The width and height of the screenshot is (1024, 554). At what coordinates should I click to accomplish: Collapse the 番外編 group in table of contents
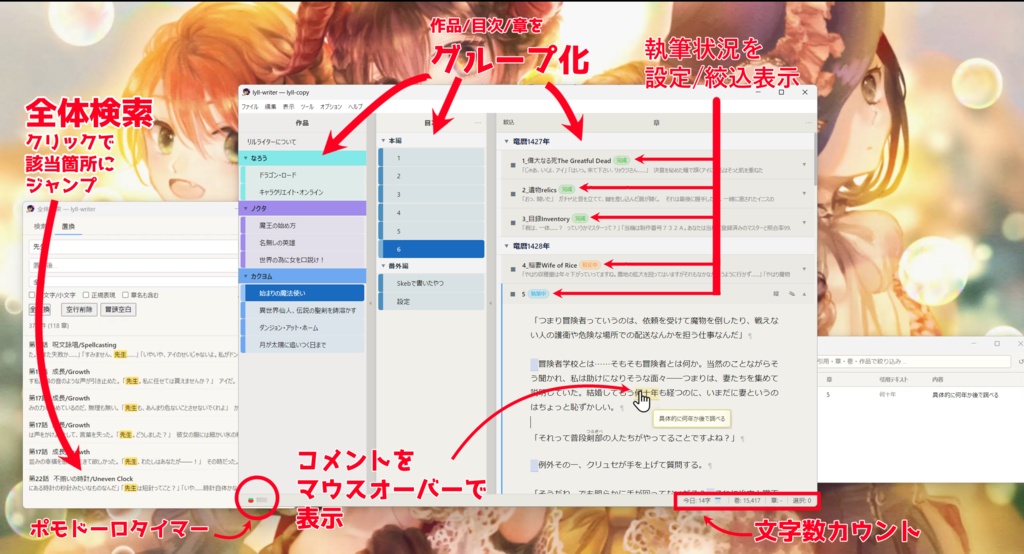[x=383, y=266]
